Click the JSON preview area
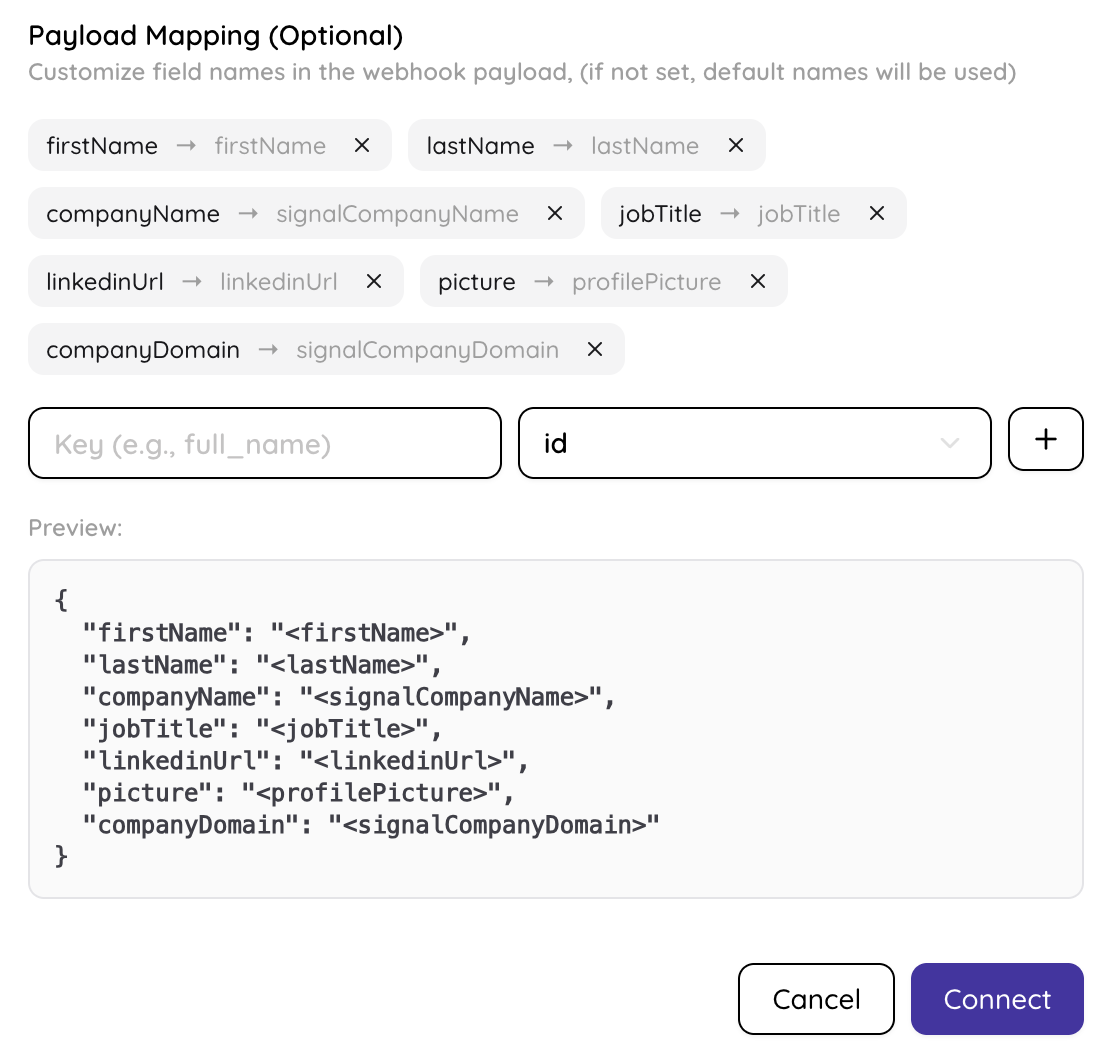This screenshot has width=1114, height=1056. click(x=556, y=727)
